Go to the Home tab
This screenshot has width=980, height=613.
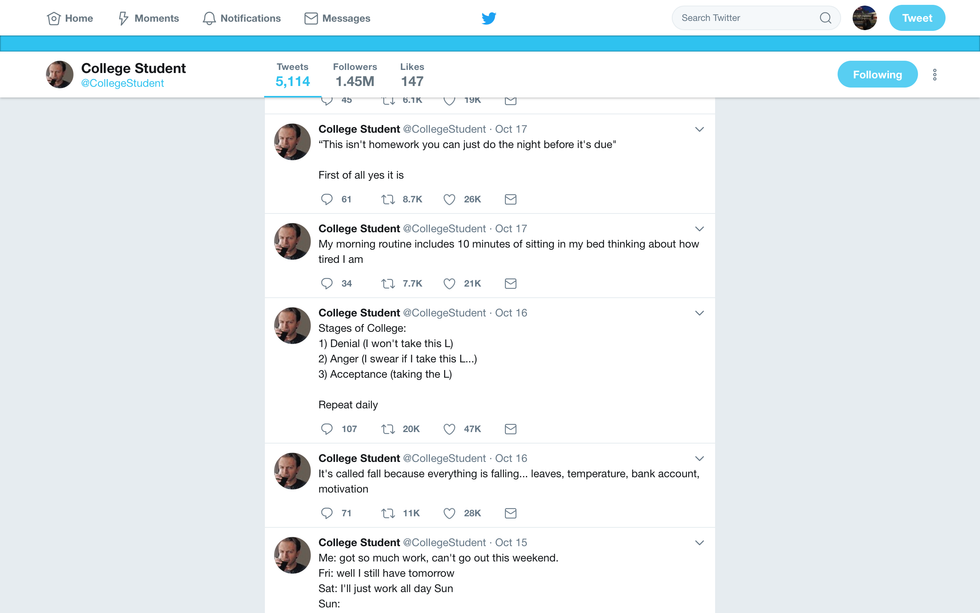(70, 18)
